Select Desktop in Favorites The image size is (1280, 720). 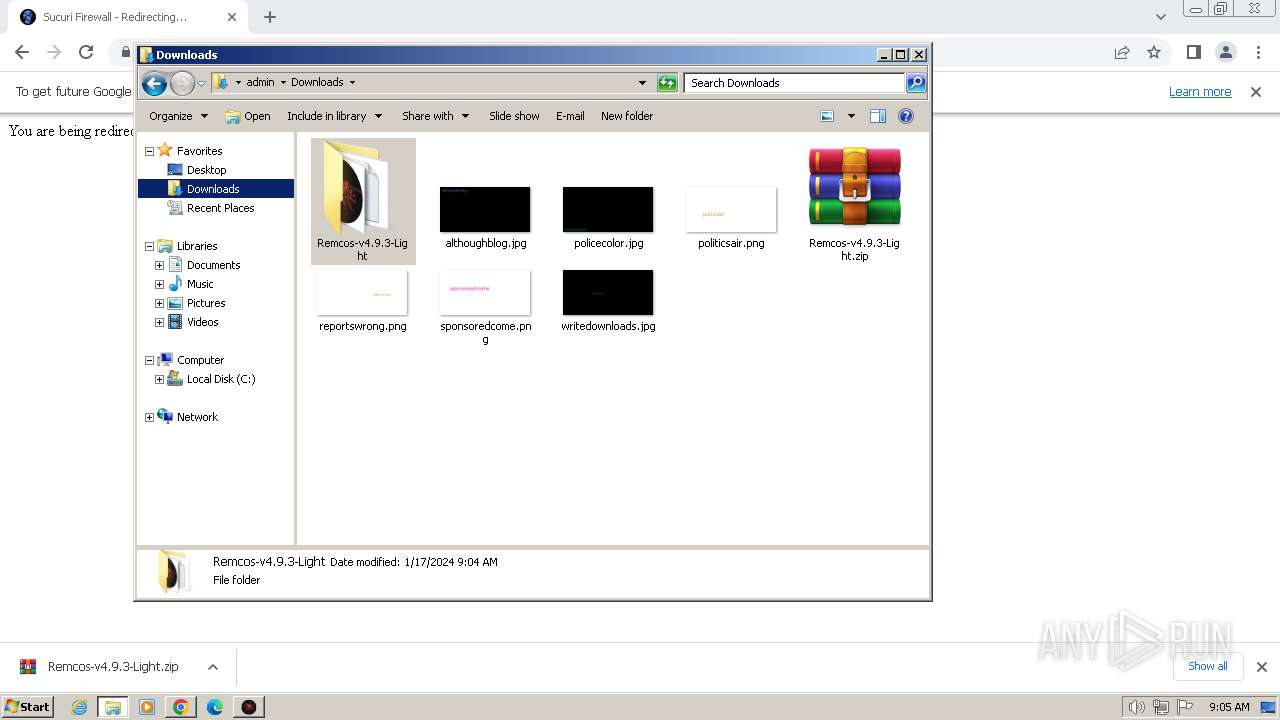[206, 170]
